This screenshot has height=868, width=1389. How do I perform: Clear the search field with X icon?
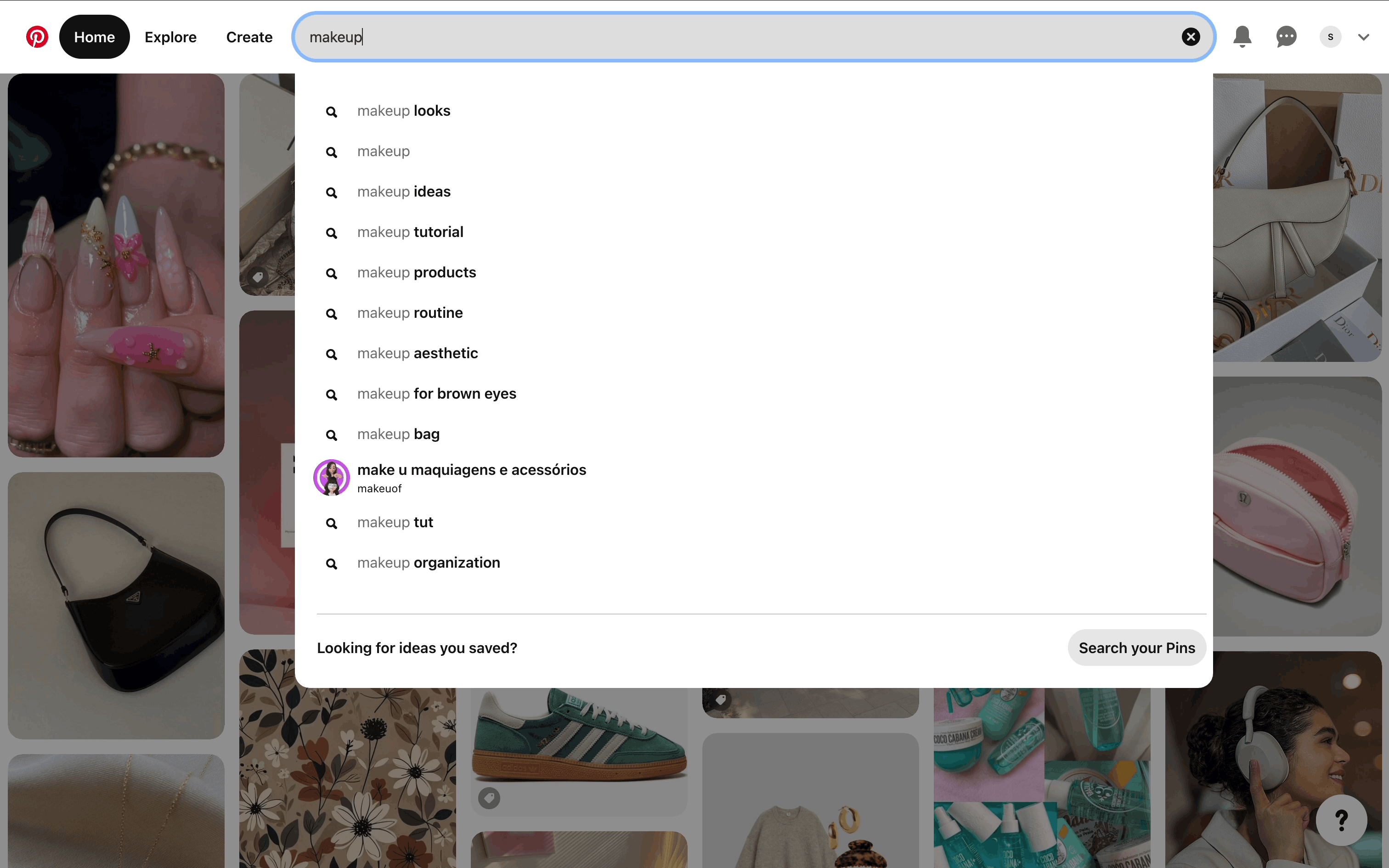[1191, 37]
